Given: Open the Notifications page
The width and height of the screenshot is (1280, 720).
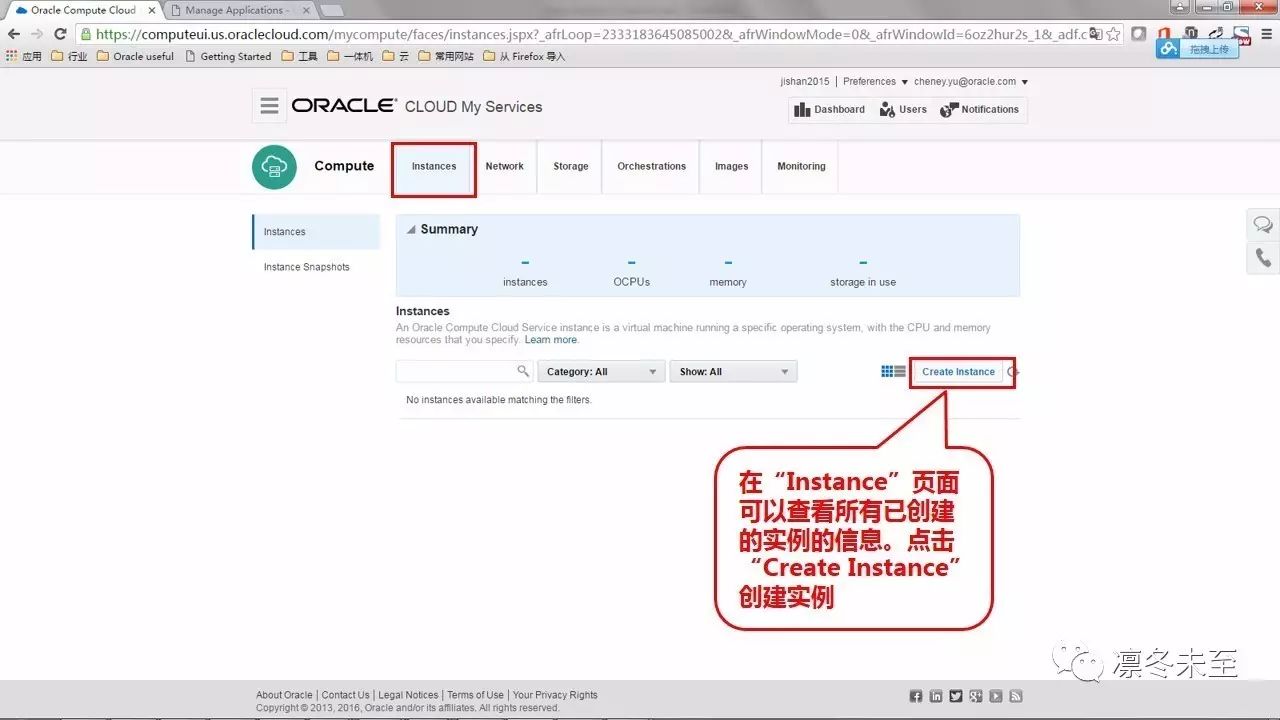Looking at the screenshot, I should click(980, 110).
